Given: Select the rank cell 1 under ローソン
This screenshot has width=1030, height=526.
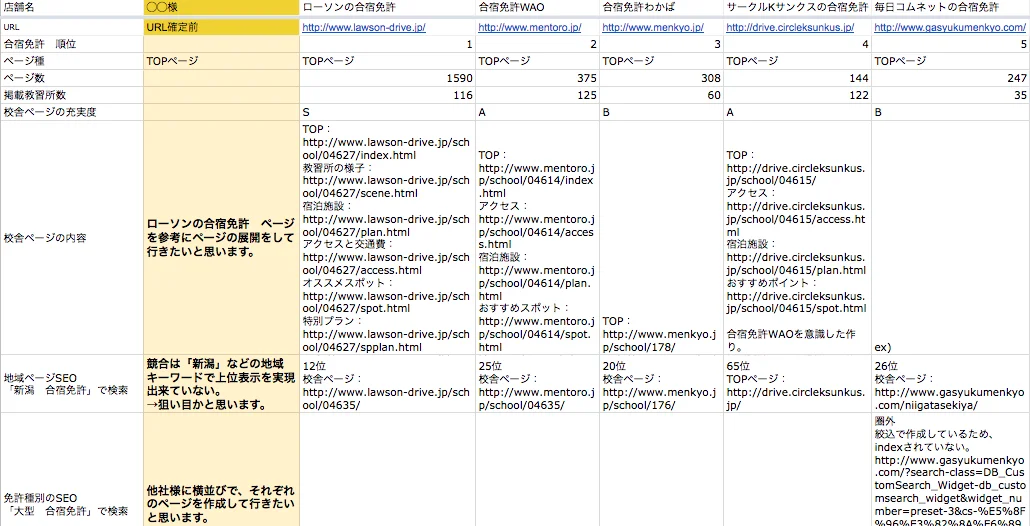Looking at the screenshot, I should 387,45.
